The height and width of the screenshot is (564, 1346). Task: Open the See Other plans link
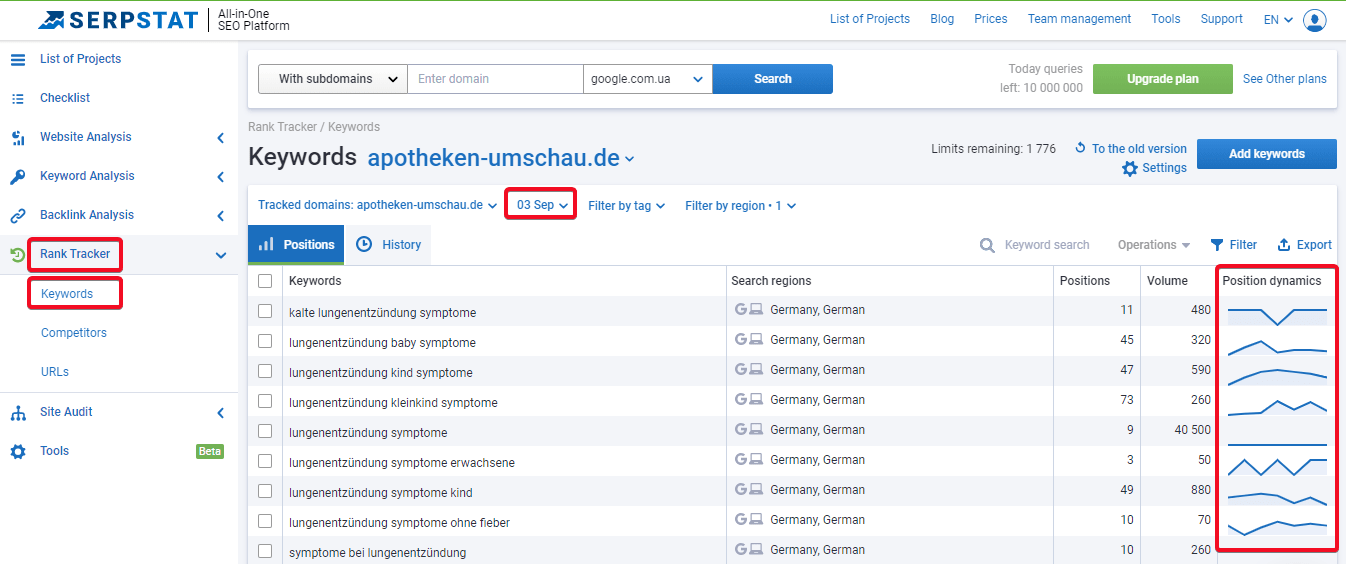[1284, 79]
